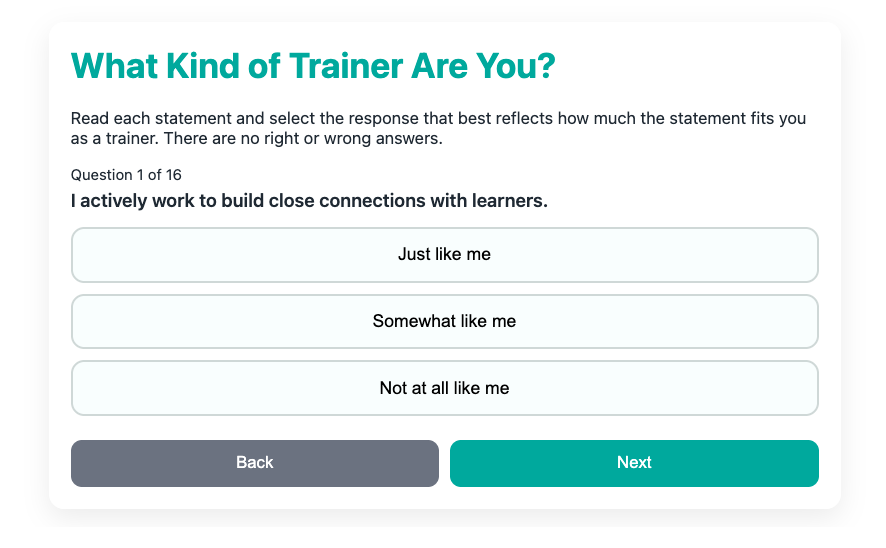Mark the middle response option
This screenshot has width=886, height=548.
(x=444, y=321)
